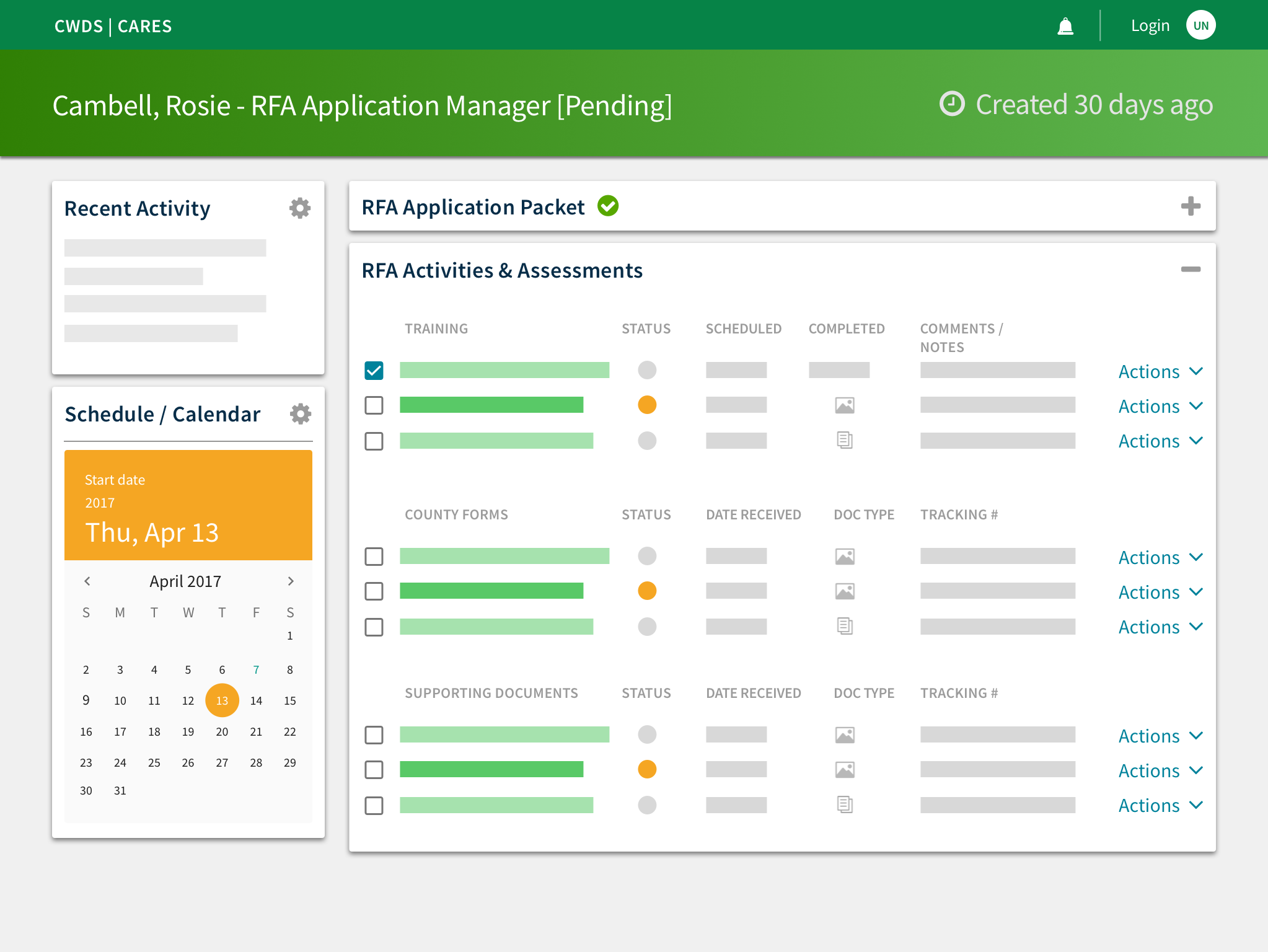Expand RFA Application Packet with plus icon
This screenshot has height=952, width=1268.
pos(1190,206)
